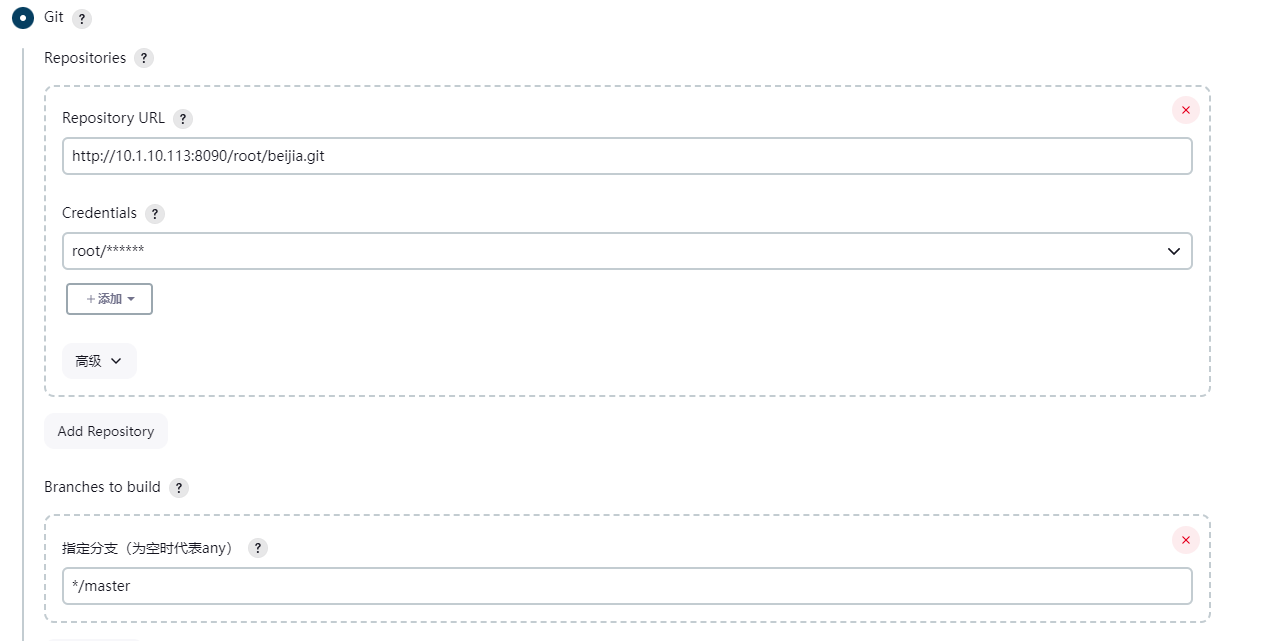
Task: Expand the 高级 advanced options
Action: (99, 361)
